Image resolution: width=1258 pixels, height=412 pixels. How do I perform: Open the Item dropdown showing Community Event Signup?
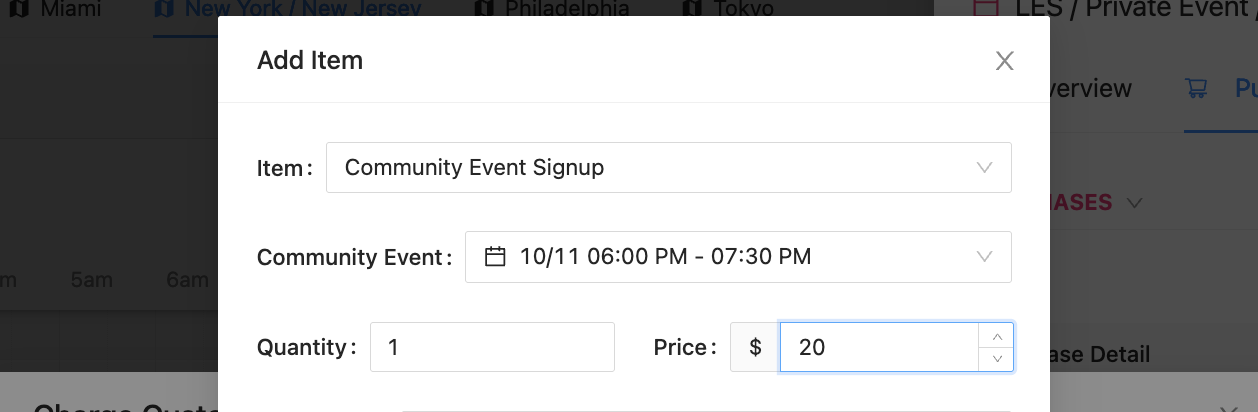[668, 167]
